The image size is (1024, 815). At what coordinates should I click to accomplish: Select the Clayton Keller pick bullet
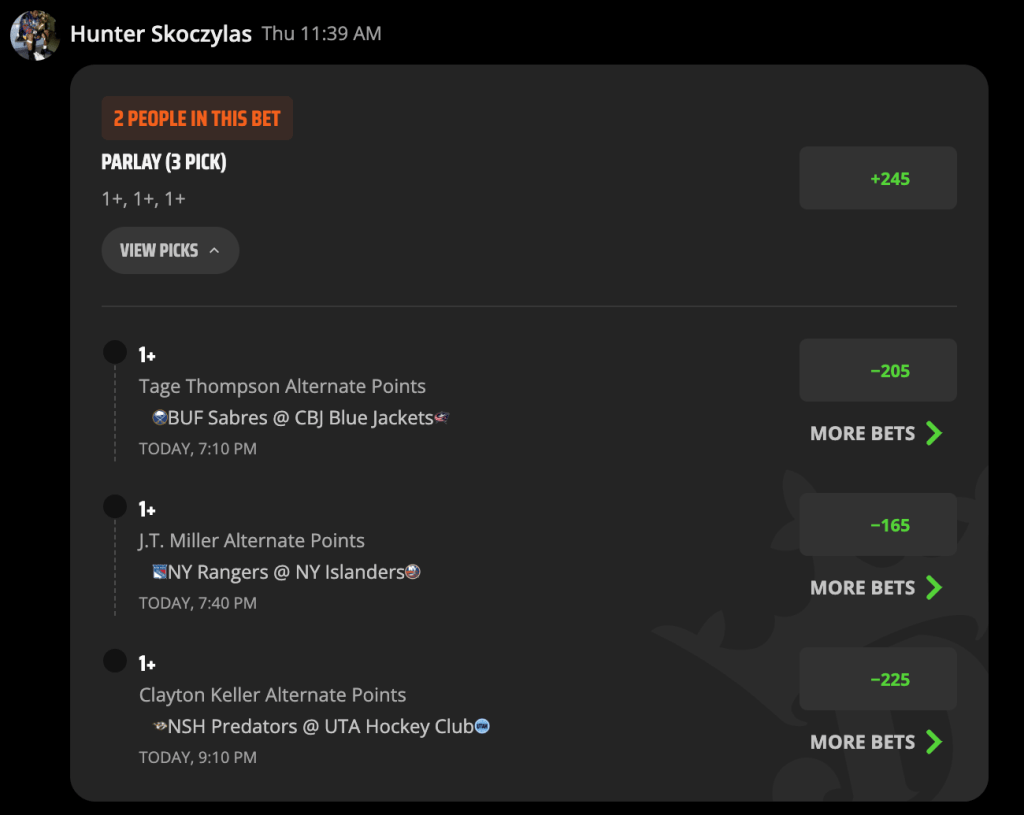pos(115,661)
